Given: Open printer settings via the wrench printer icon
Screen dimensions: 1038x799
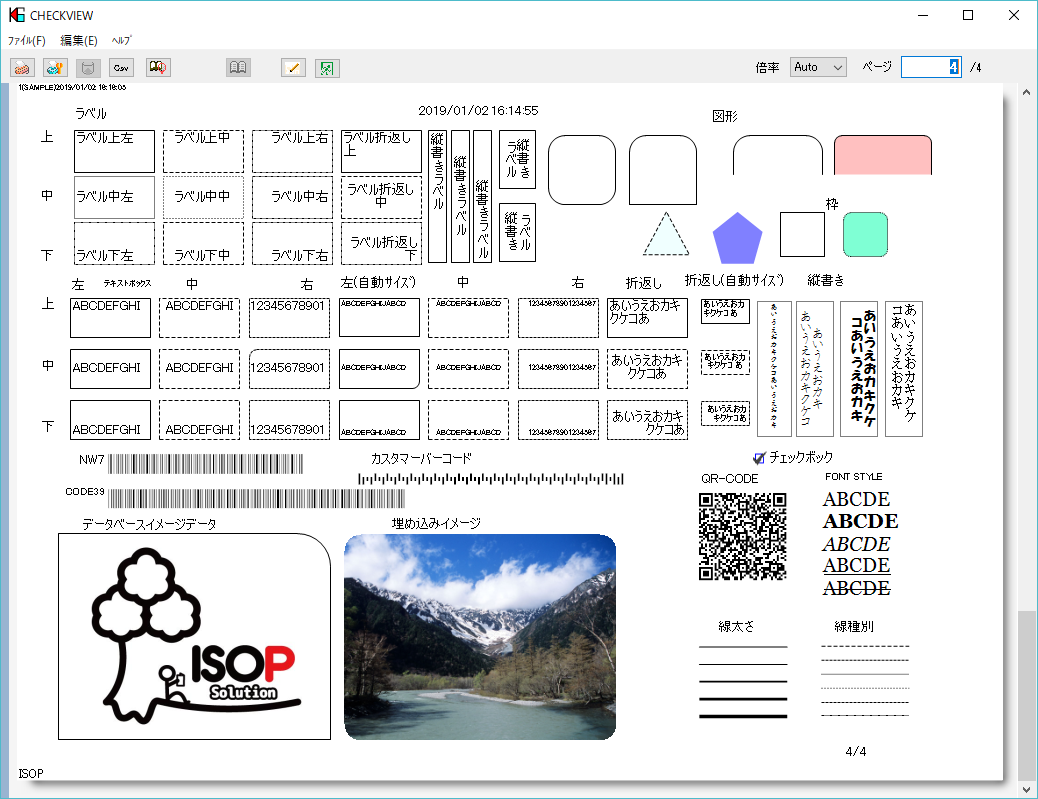Looking at the screenshot, I should [x=56, y=68].
